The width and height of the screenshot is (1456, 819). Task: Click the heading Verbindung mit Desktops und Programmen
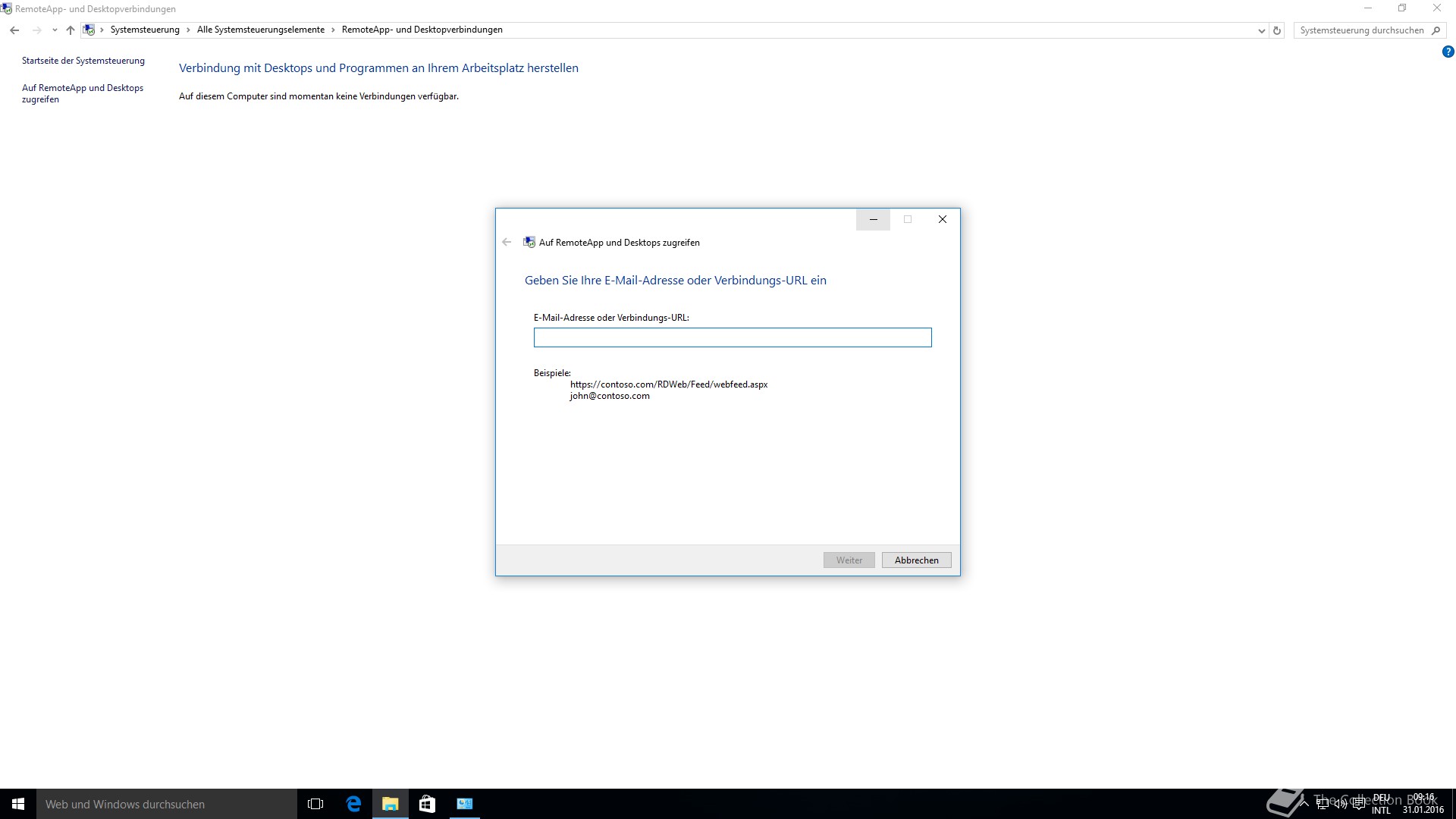(378, 68)
